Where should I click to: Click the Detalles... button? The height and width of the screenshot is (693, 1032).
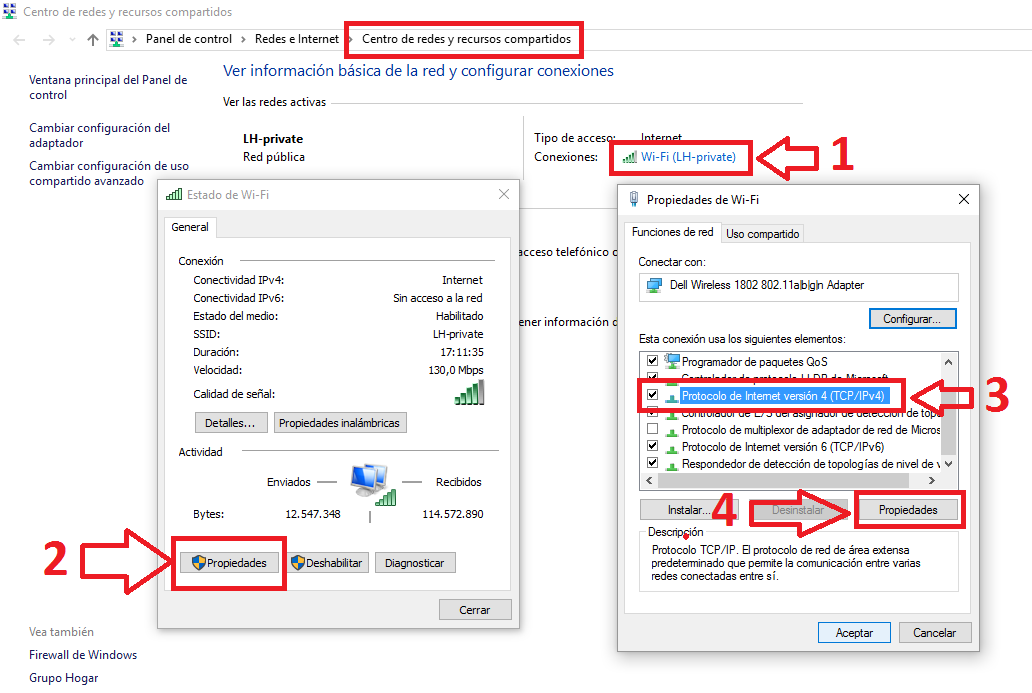point(230,423)
